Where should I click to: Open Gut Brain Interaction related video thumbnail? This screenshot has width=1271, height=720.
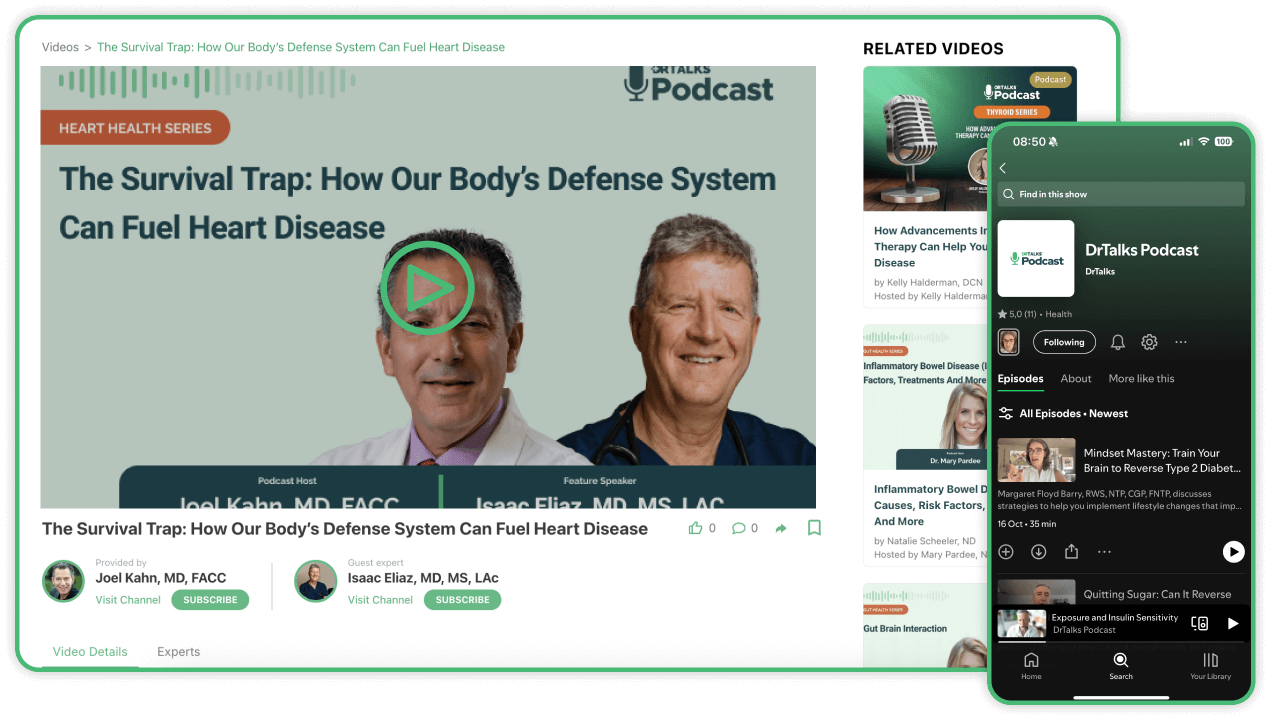point(925,625)
